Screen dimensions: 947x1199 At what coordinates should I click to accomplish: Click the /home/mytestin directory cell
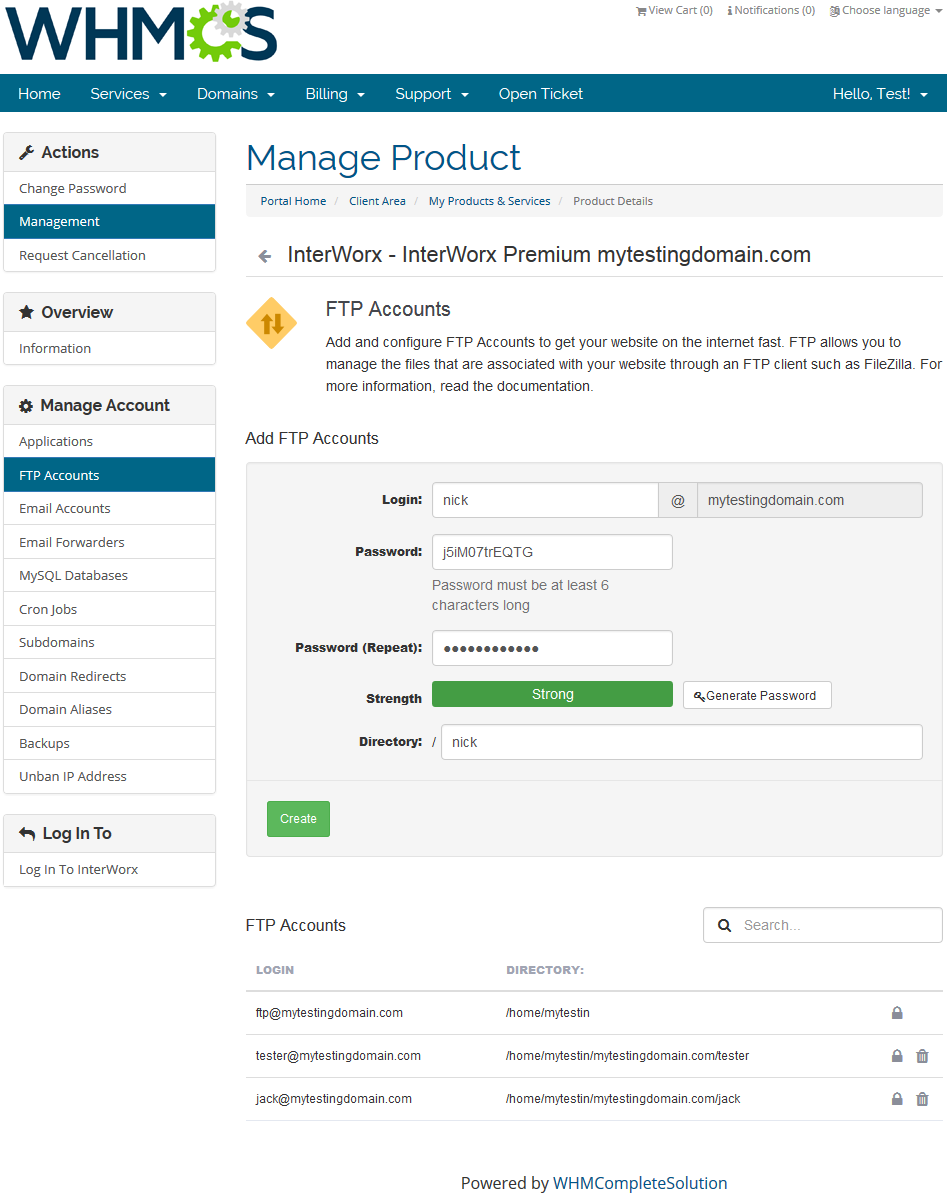[x=548, y=1012]
